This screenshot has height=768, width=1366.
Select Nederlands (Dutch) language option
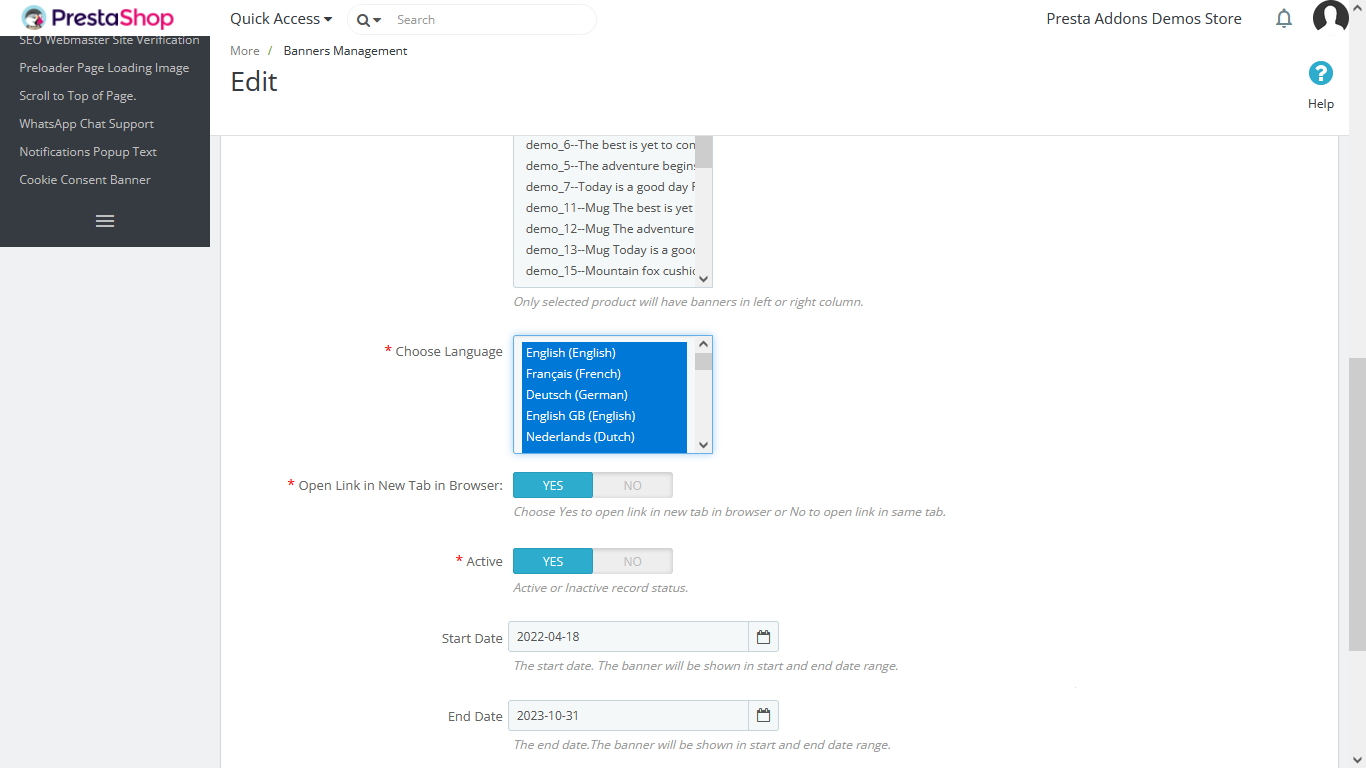tap(604, 437)
